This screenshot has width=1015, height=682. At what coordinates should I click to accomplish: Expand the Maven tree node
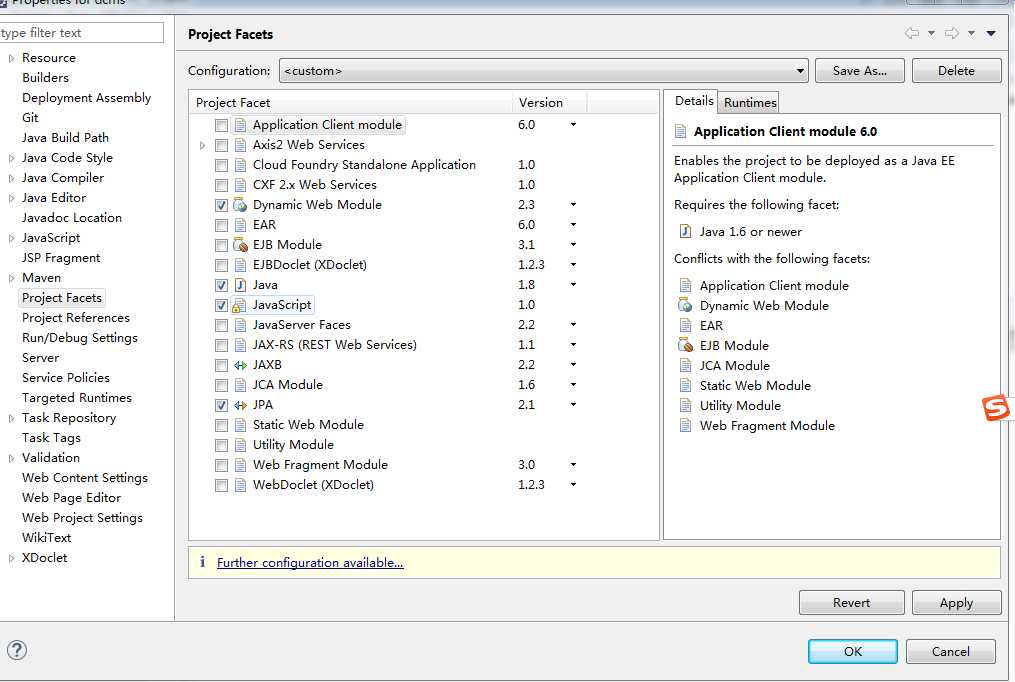[11, 278]
